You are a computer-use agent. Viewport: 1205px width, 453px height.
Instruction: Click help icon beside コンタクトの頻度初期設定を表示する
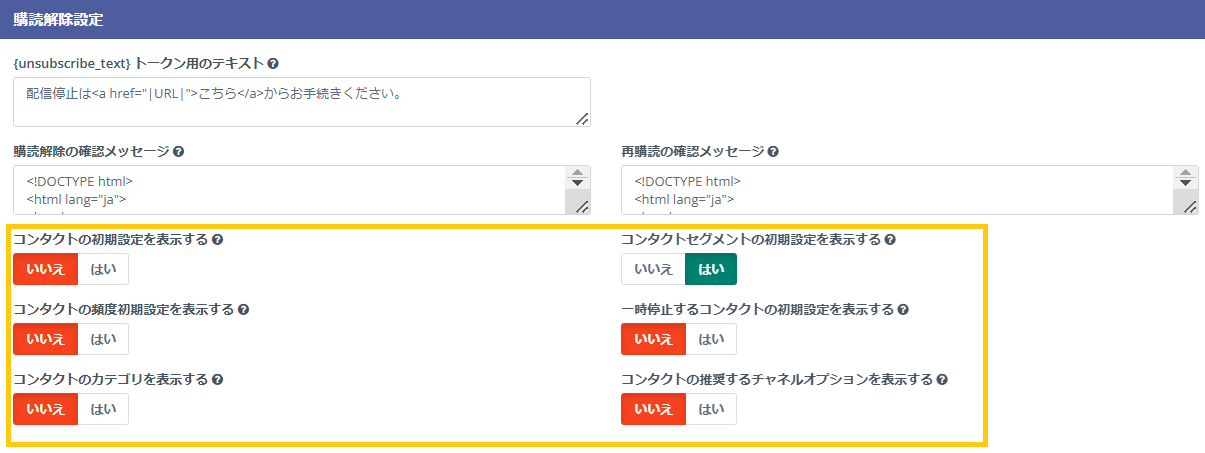243,310
